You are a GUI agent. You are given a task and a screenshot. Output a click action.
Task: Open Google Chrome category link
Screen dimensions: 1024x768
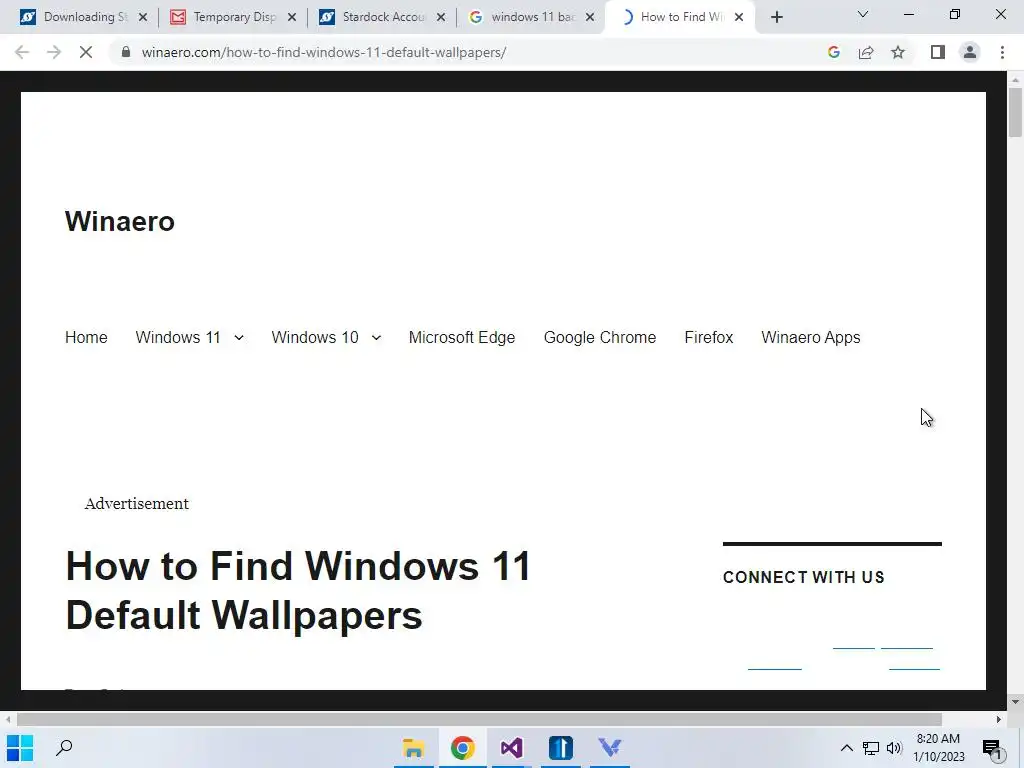[600, 338]
